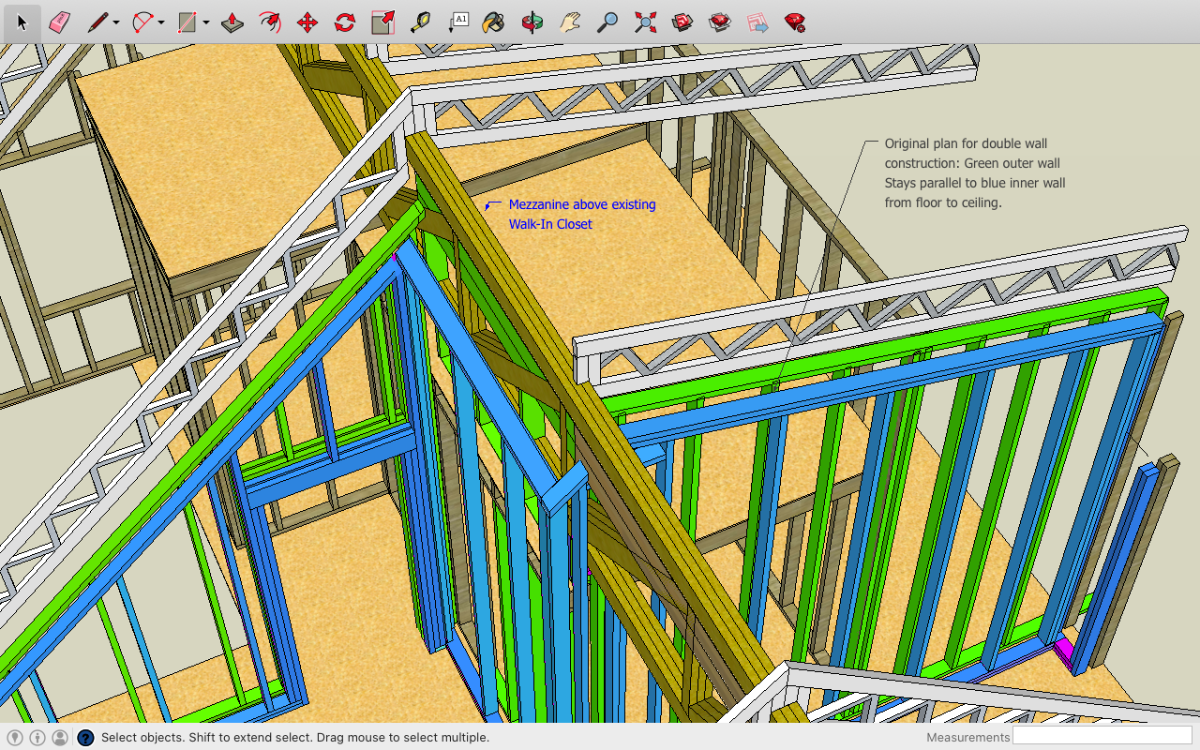Choose the Offset tool
1200x750 pixels.
click(x=269, y=22)
